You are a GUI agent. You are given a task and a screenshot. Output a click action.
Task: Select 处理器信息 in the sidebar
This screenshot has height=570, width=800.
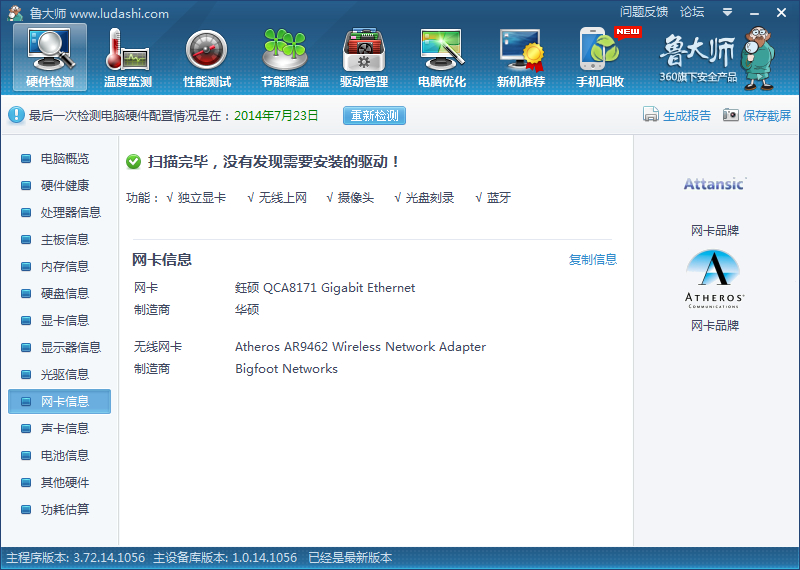(59, 212)
